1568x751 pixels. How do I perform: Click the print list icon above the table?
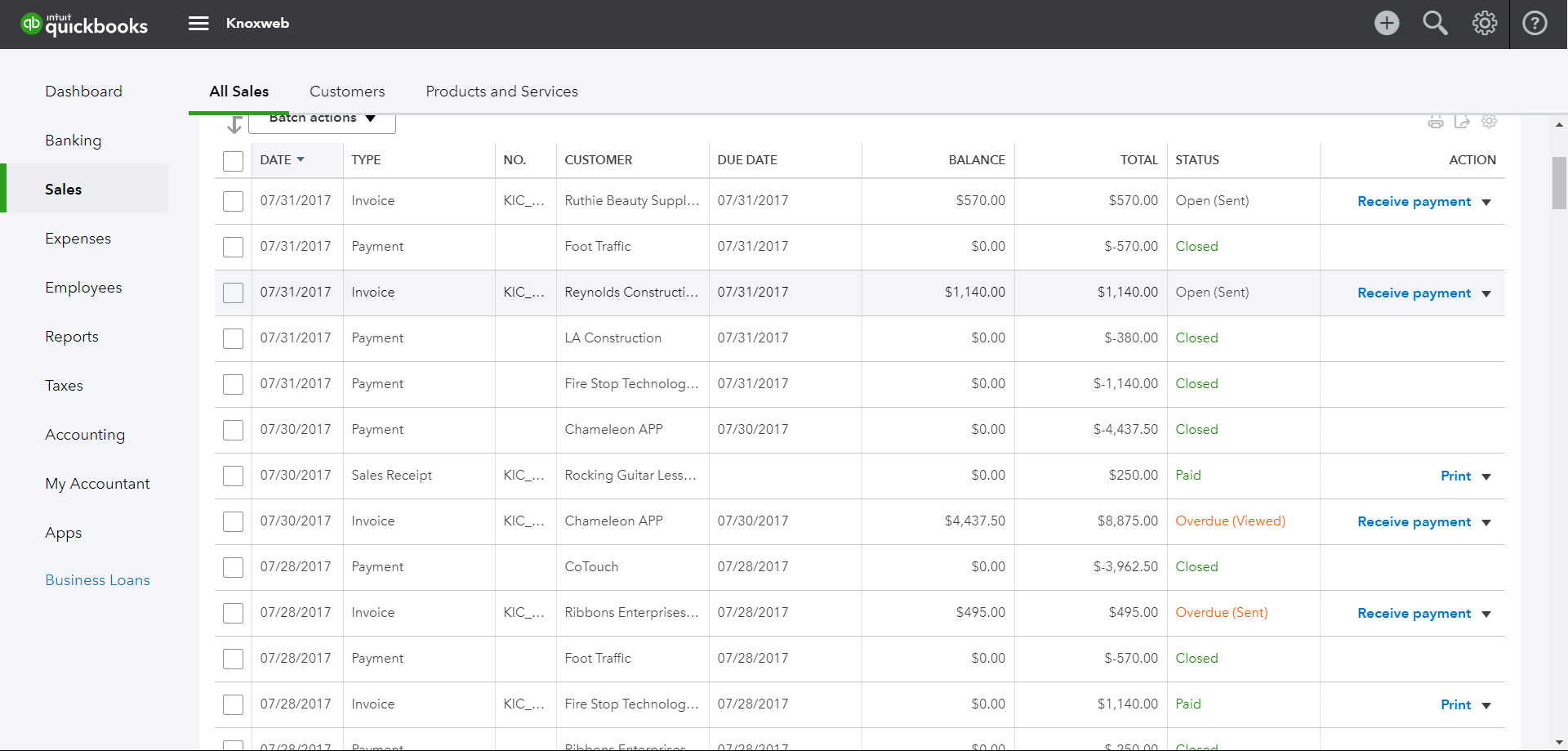[x=1435, y=122]
